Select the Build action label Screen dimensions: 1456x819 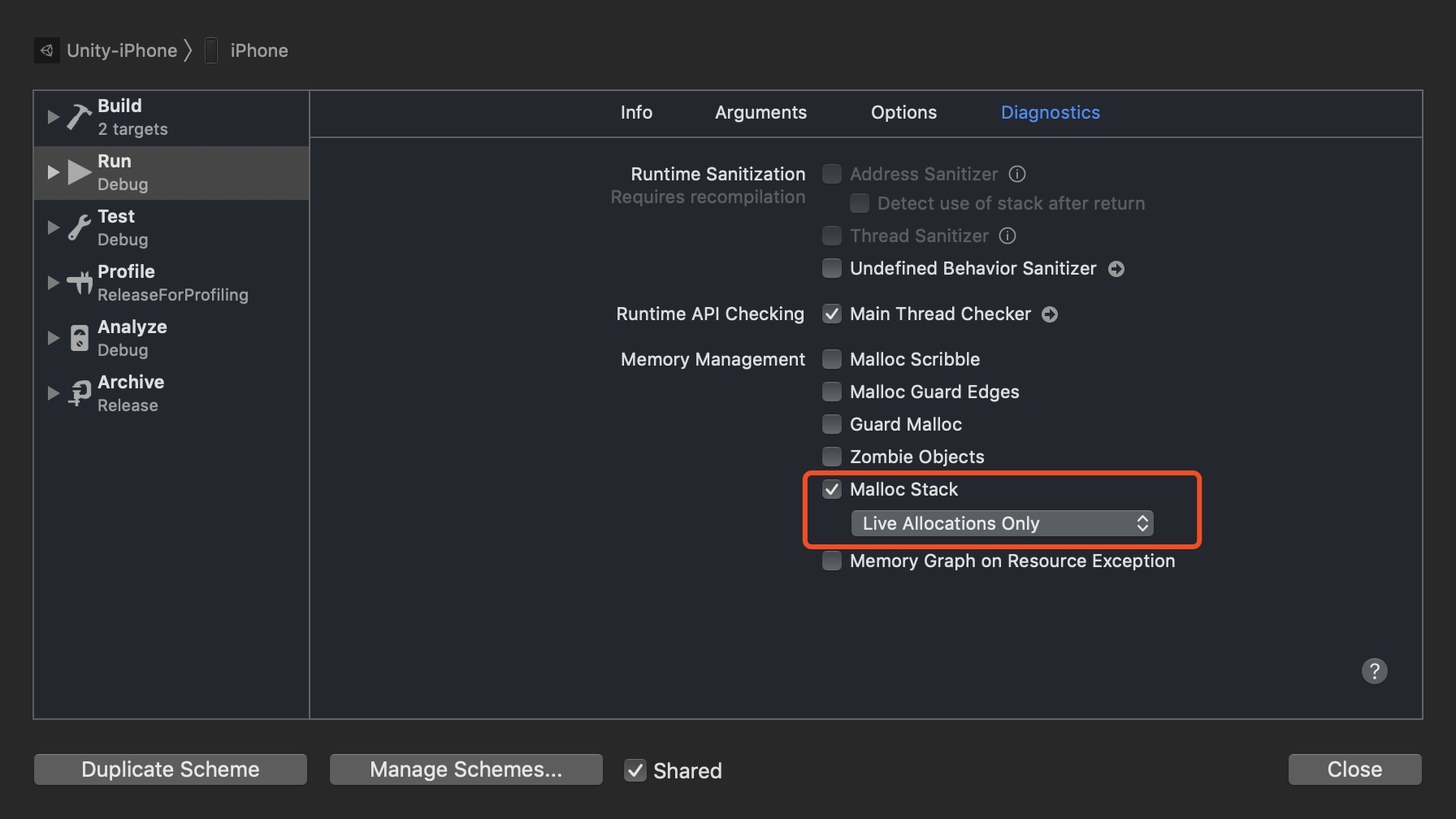(119, 106)
